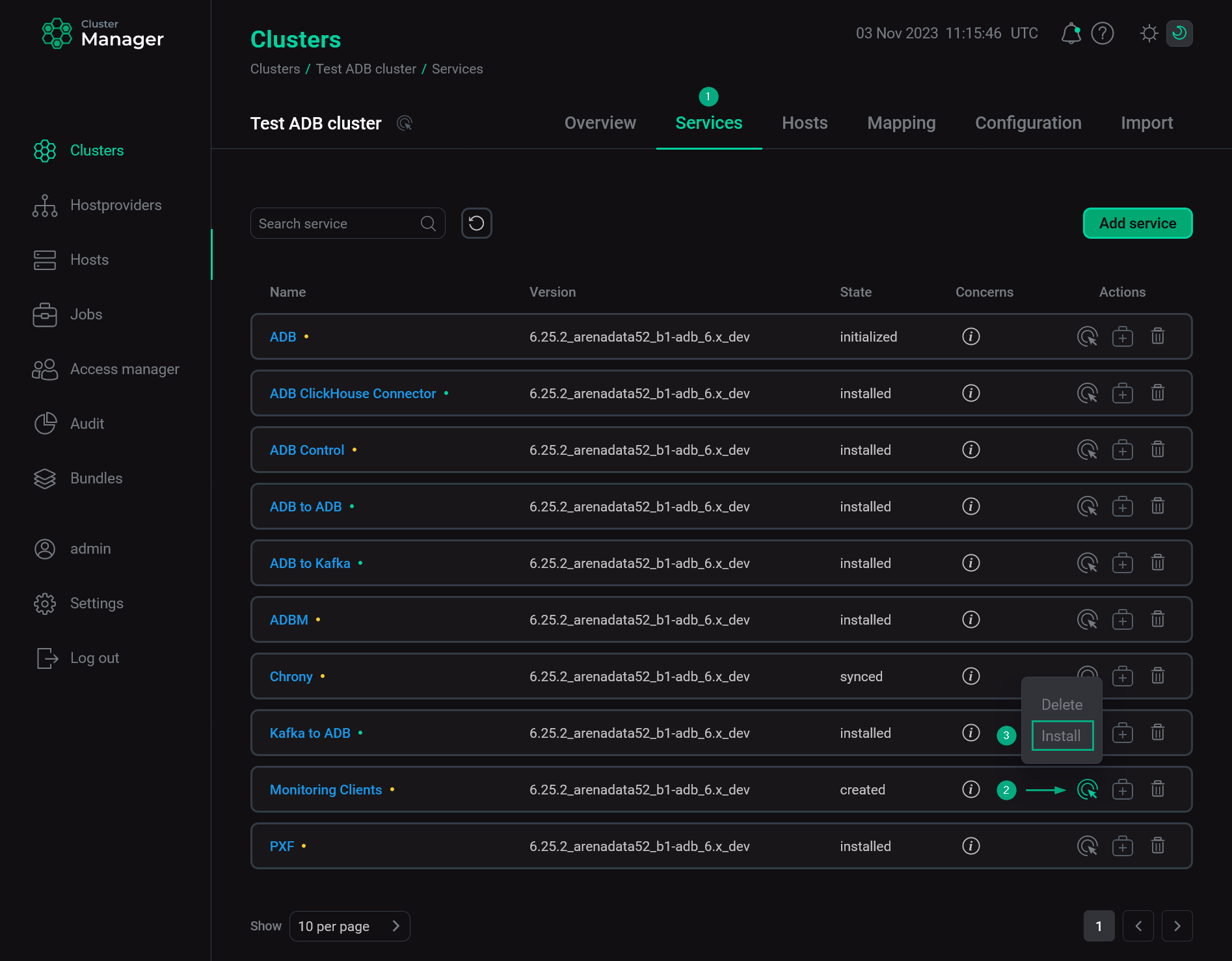Open the notifications bell icon
The height and width of the screenshot is (961, 1232).
coord(1071,33)
